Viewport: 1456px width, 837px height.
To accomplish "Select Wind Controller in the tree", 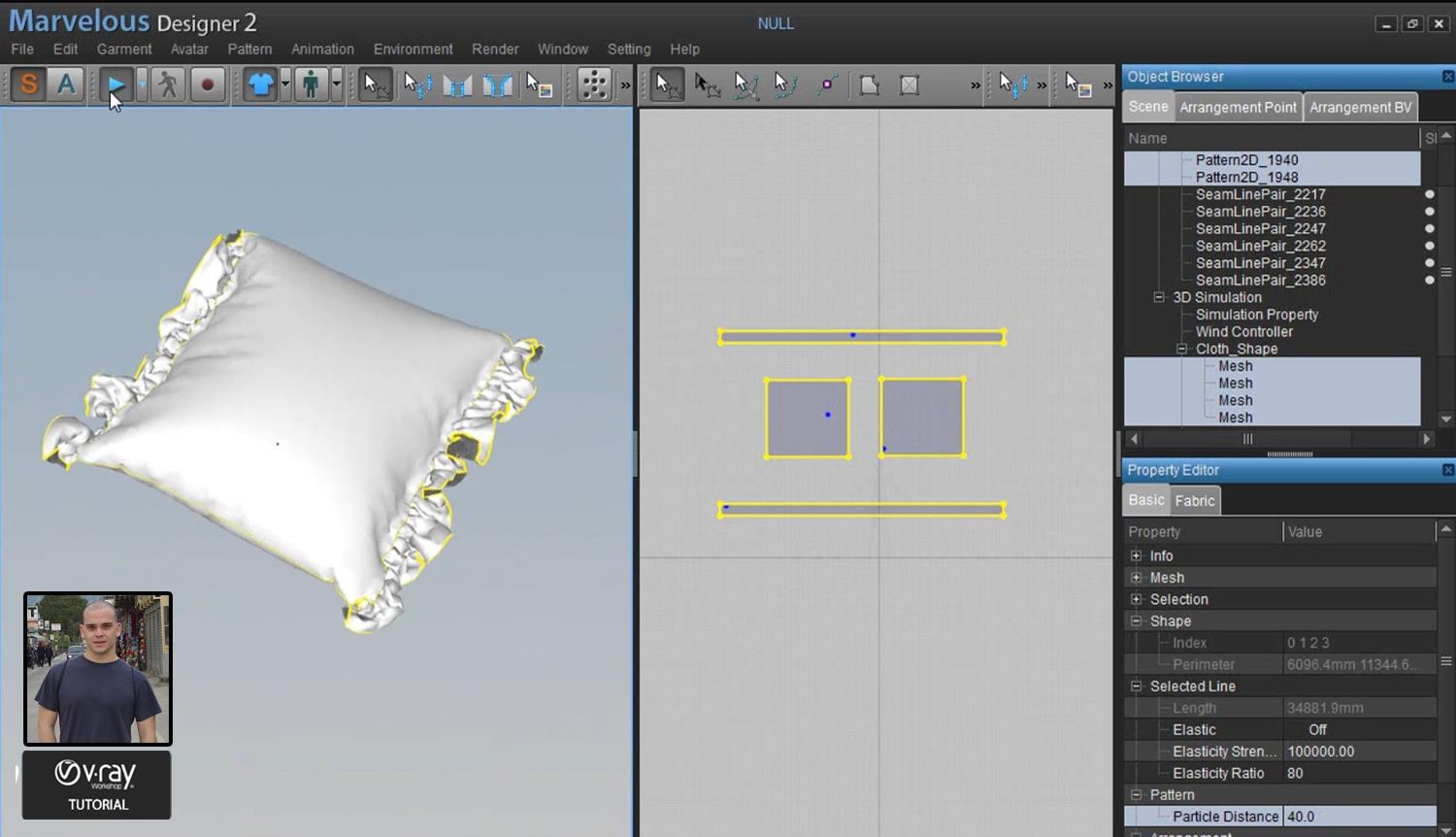I will (x=1244, y=332).
